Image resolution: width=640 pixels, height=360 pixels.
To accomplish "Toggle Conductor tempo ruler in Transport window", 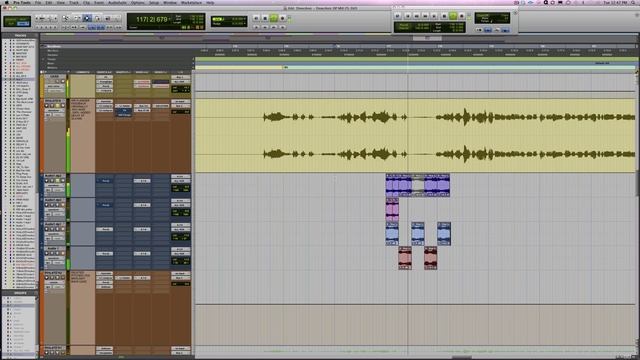I will 506,30.
